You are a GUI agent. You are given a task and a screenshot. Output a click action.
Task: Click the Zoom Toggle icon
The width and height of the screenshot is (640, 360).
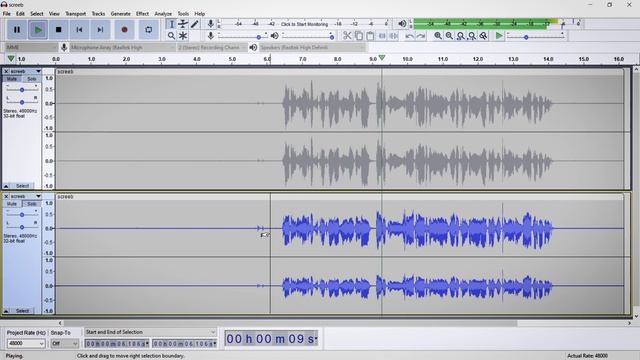point(483,36)
